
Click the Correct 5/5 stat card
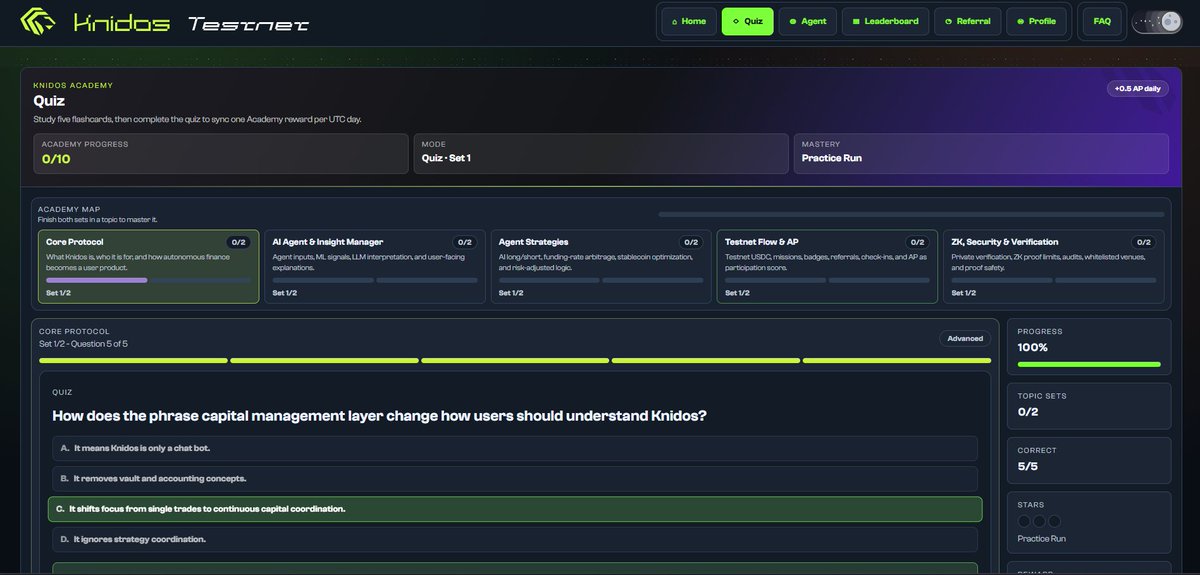click(x=1089, y=459)
